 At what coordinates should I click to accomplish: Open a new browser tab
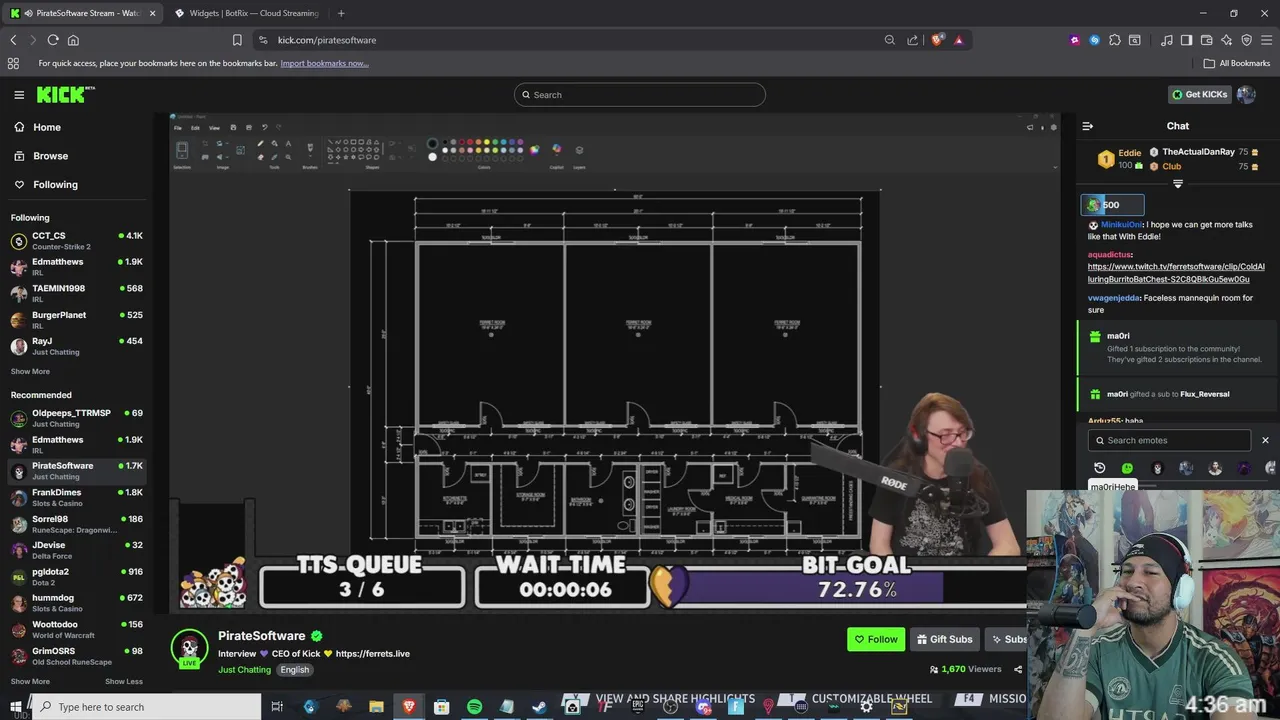click(341, 13)
